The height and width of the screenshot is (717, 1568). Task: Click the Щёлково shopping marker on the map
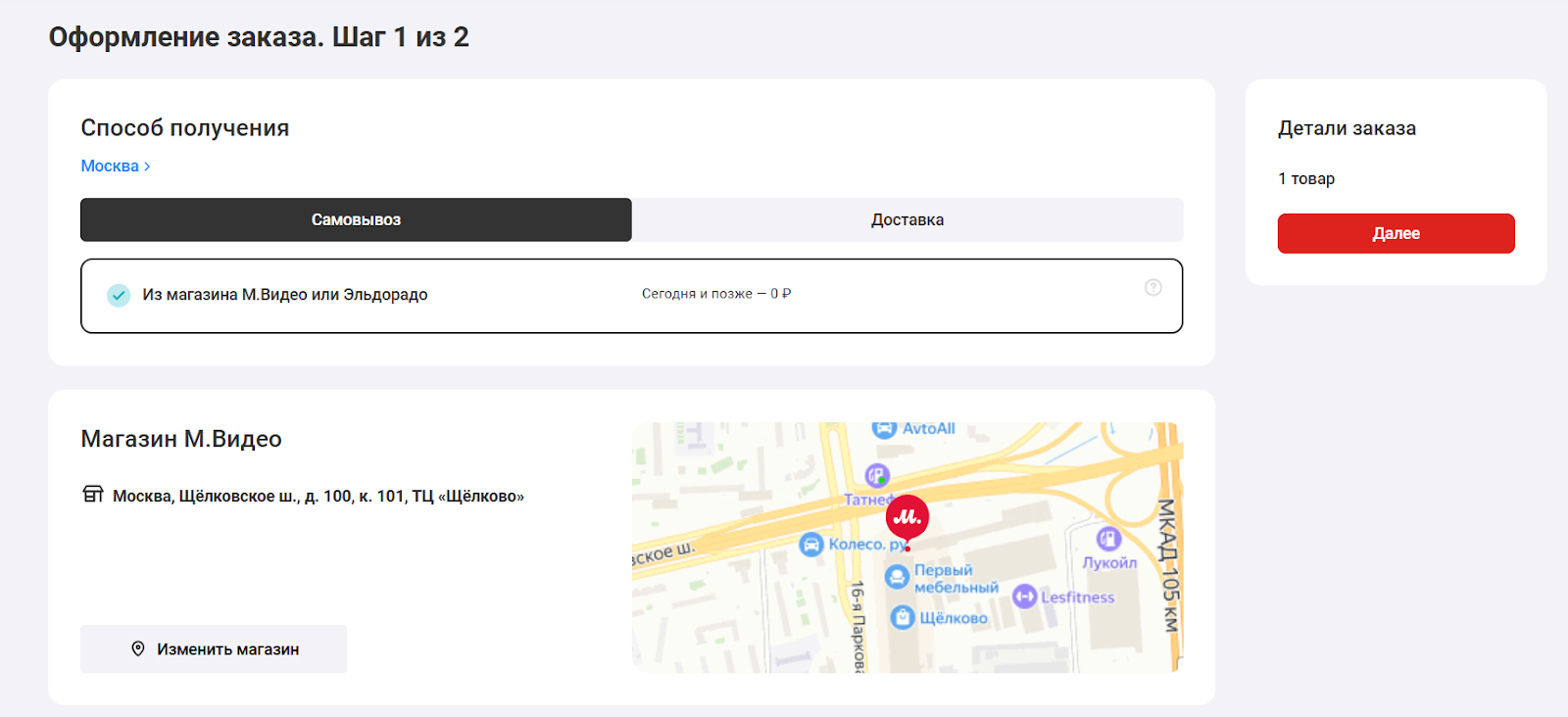click(x=903, y=617)
